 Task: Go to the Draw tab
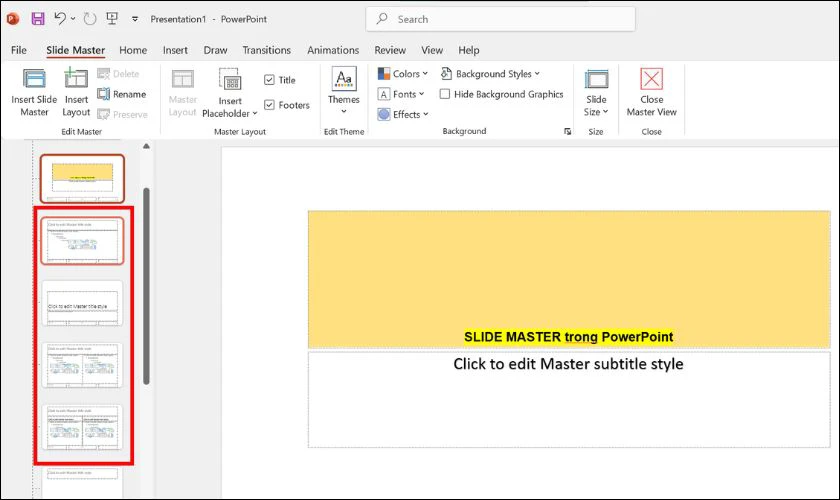tap(215, 50)
